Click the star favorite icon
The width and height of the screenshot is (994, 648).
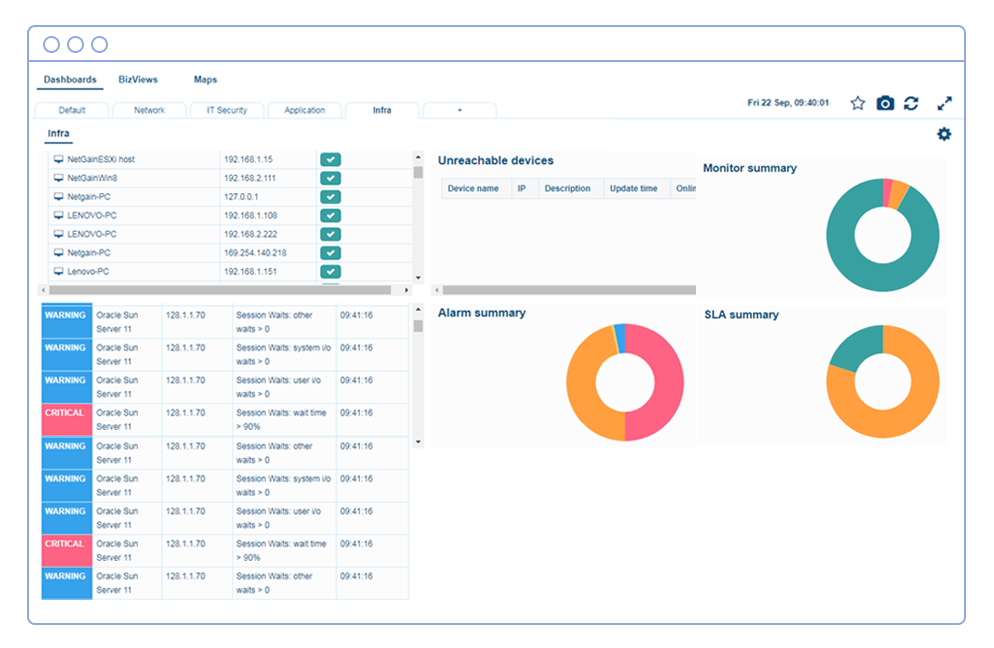pyautogui.click(x=857, y=103)
